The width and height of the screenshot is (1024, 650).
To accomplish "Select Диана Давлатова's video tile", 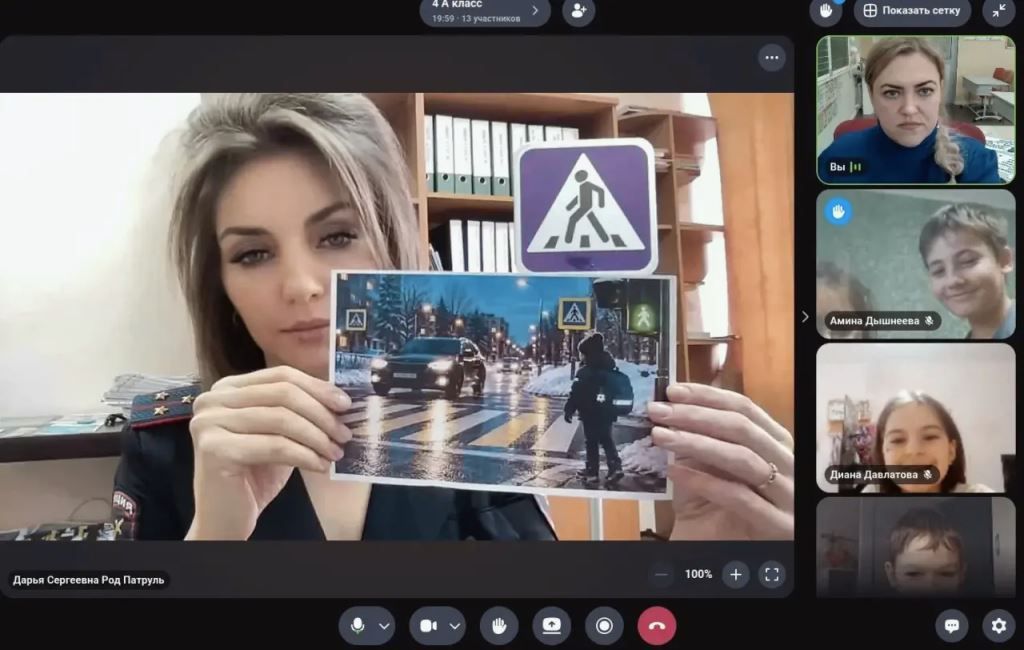I will (916, 418).
